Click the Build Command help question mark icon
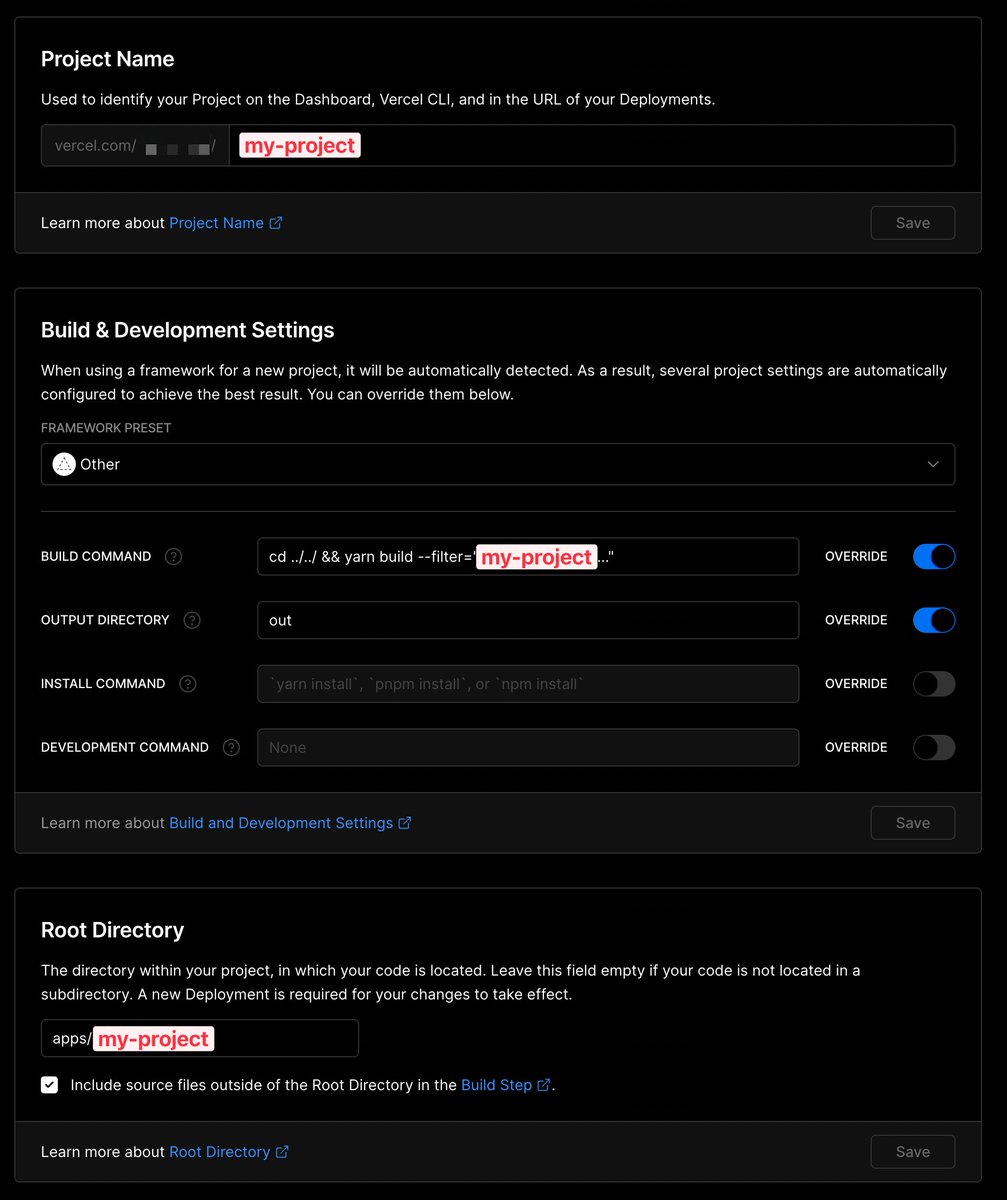Image resolution: width=1007 pixels, height=1200 pixels. coord(173,557)
